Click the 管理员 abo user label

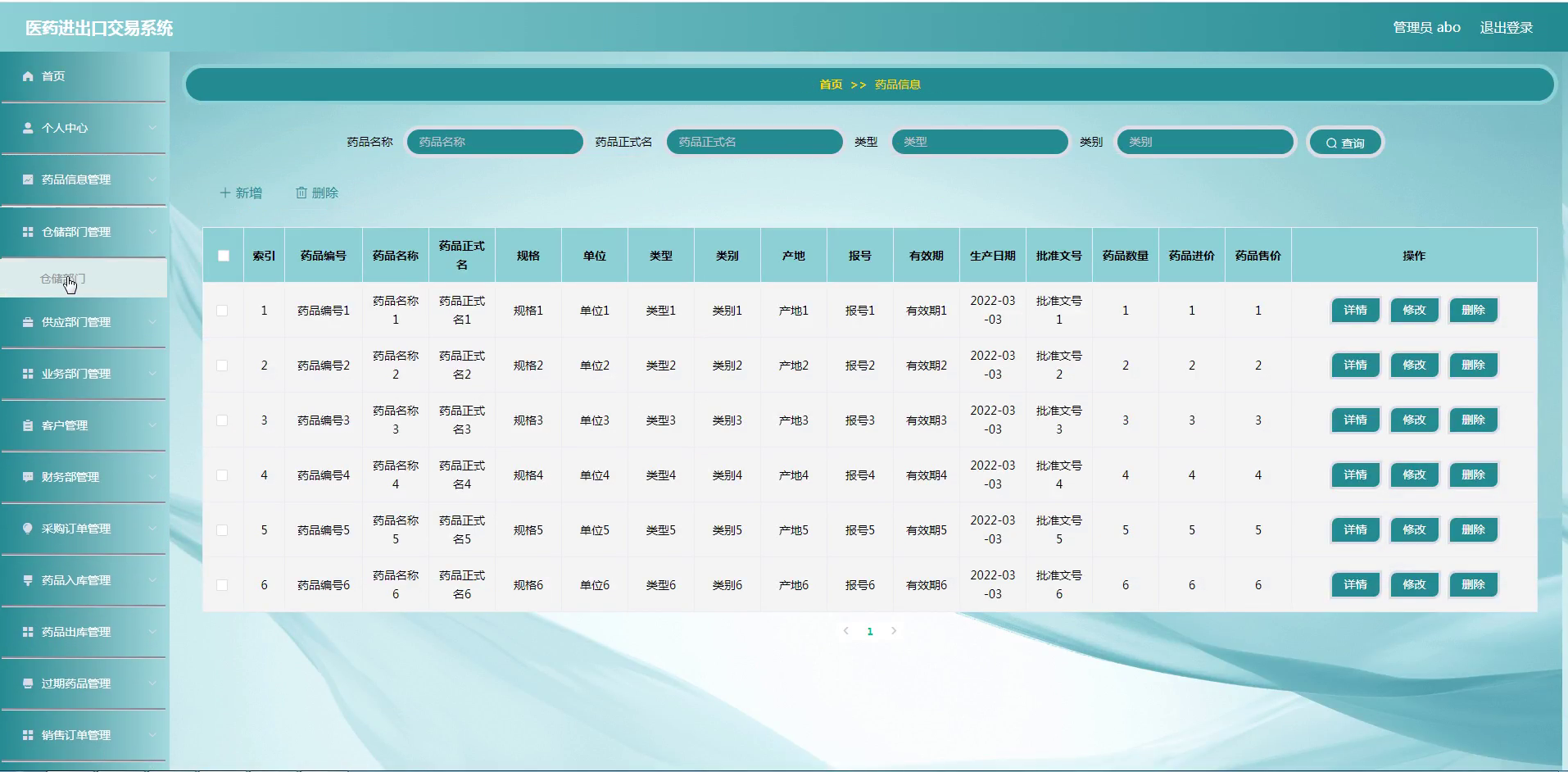(1426, 28)
